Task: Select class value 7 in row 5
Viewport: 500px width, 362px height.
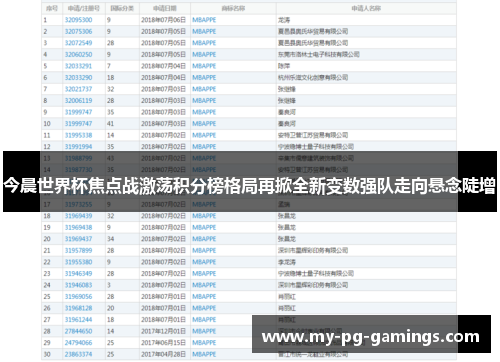Action: [109, 66]
